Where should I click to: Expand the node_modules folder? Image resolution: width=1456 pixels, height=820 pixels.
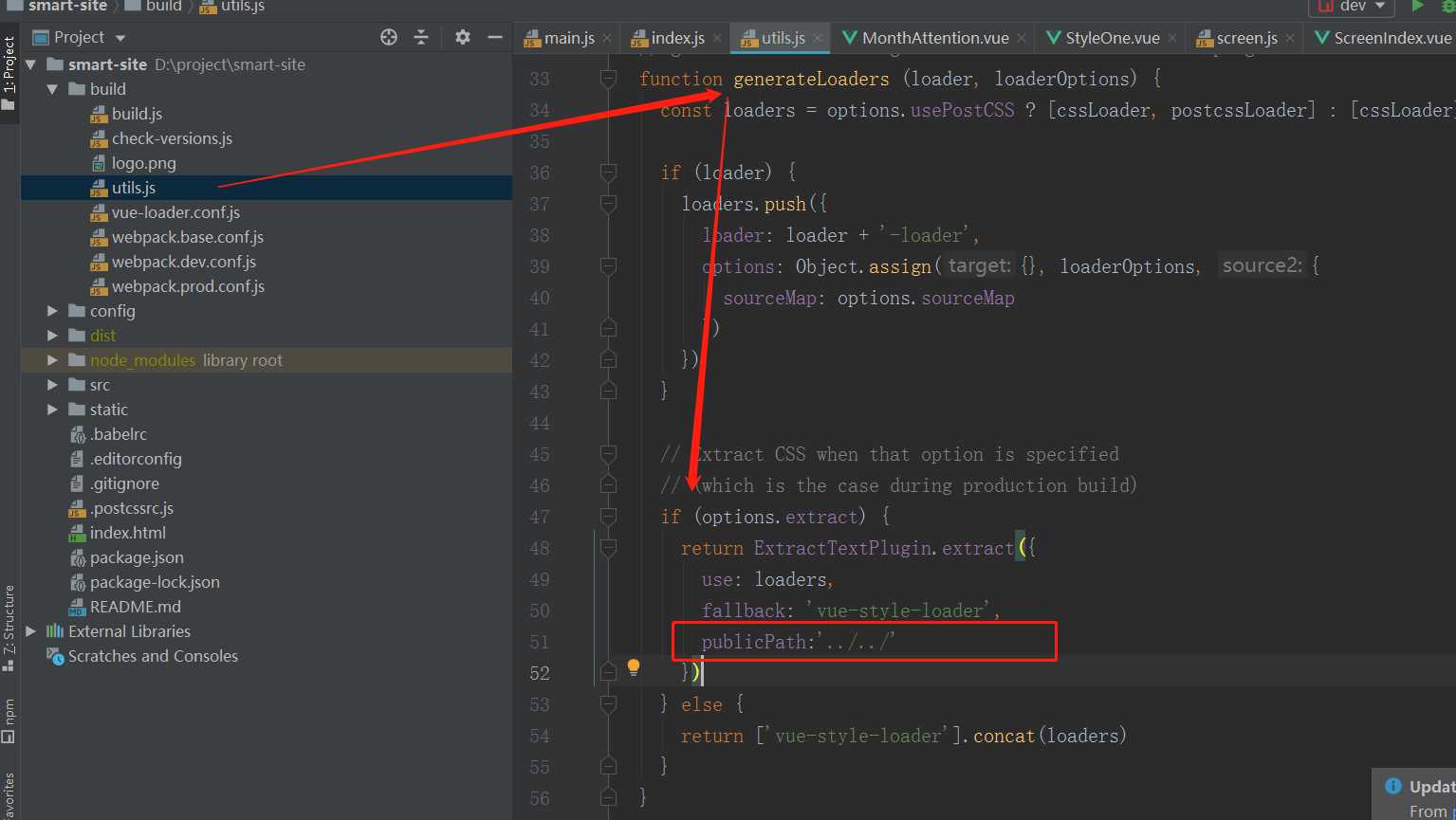[x=52, y=360]
